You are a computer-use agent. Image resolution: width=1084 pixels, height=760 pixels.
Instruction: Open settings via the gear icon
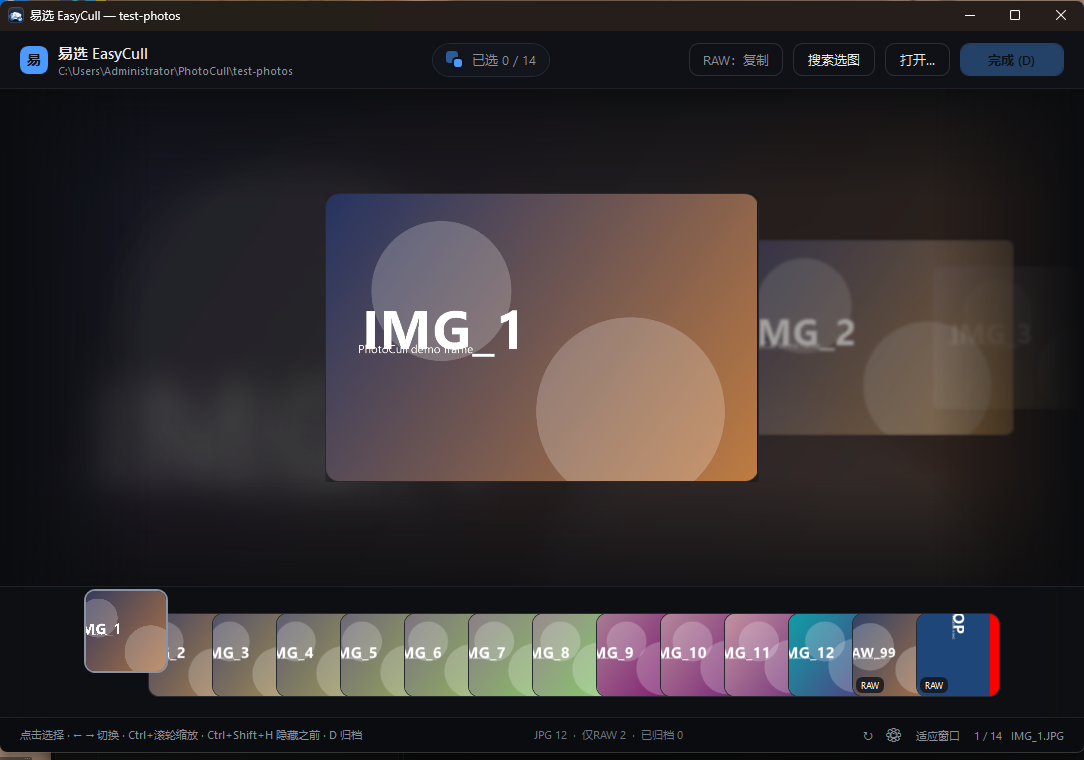click(x=894, y=735)
